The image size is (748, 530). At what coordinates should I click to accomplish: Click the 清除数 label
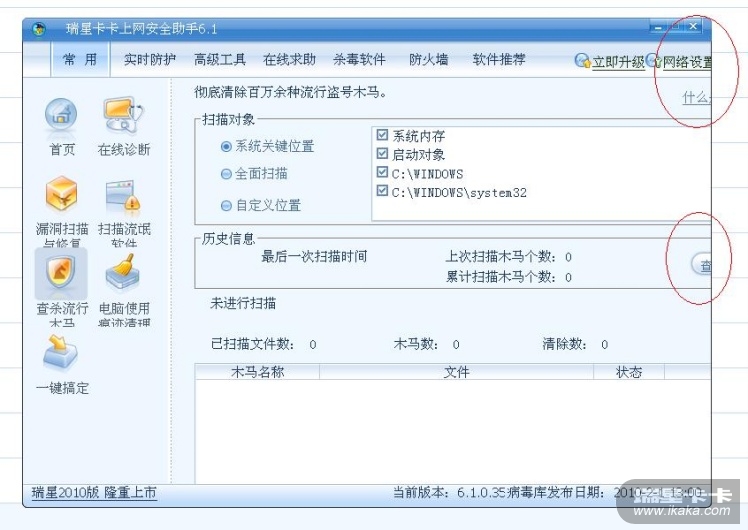click(564, 344)
